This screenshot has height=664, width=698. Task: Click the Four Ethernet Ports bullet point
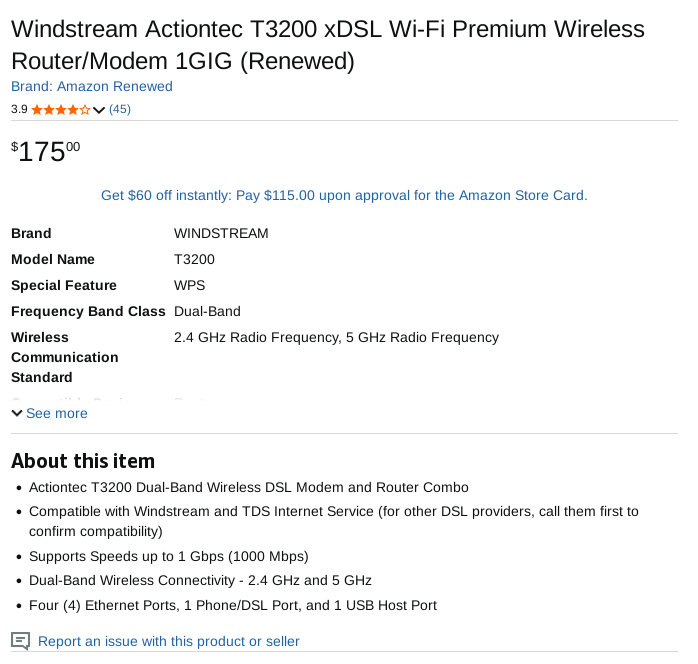(x=232, y=605)
